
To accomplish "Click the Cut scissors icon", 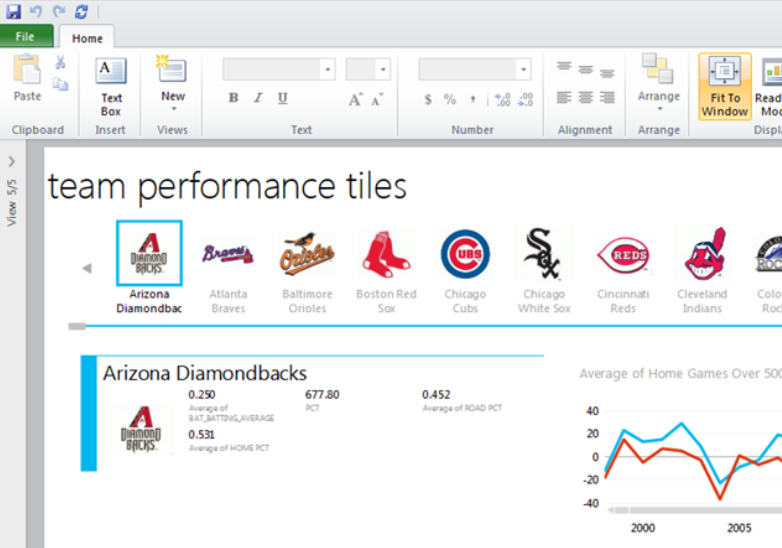I will click(x=60, y=63).
